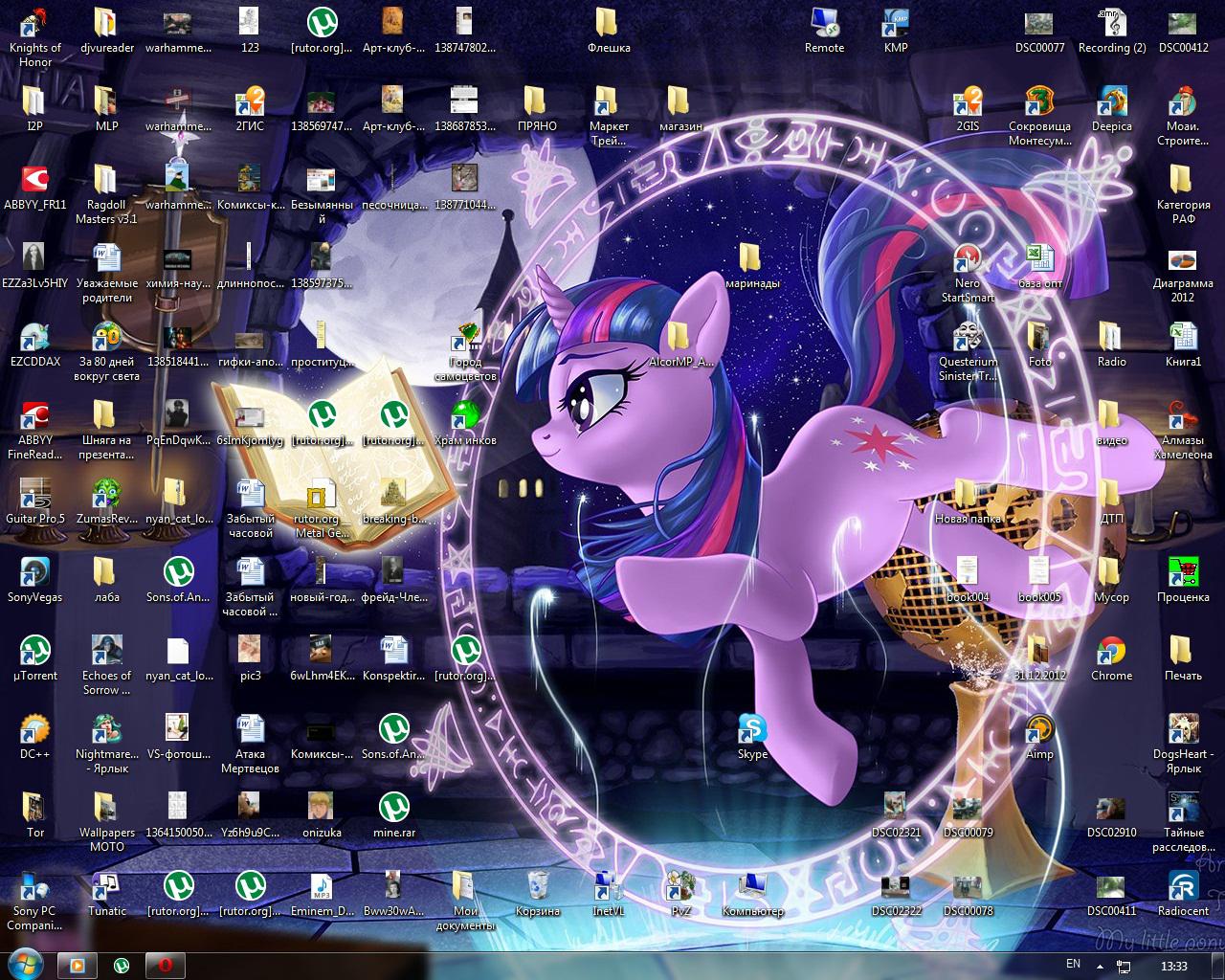The height and width of the screenshot is (980, 1225).
Task: Select the DSC02321 photo thumbnail
Action: pyautogui.click(x=896, y=815)
